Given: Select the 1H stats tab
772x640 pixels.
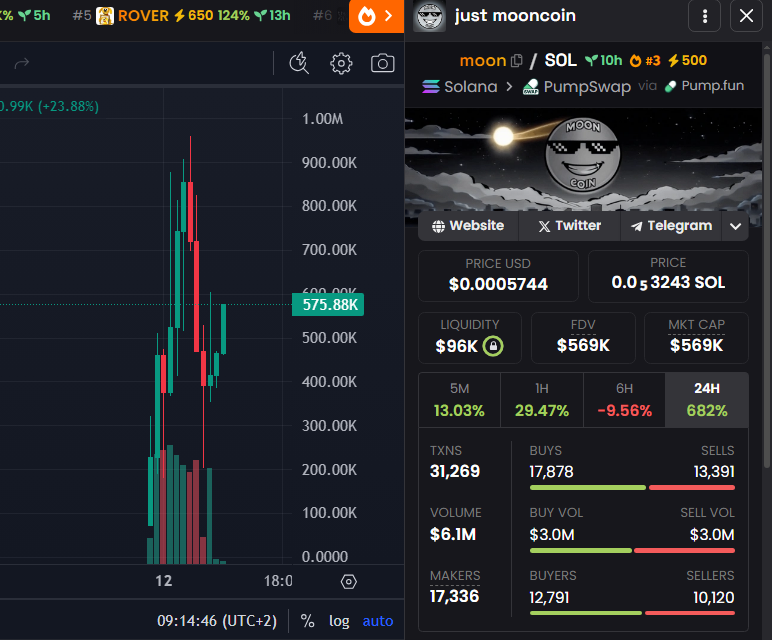Looking at the screenshot, I should pyautogui.click(x=542, y=400).
